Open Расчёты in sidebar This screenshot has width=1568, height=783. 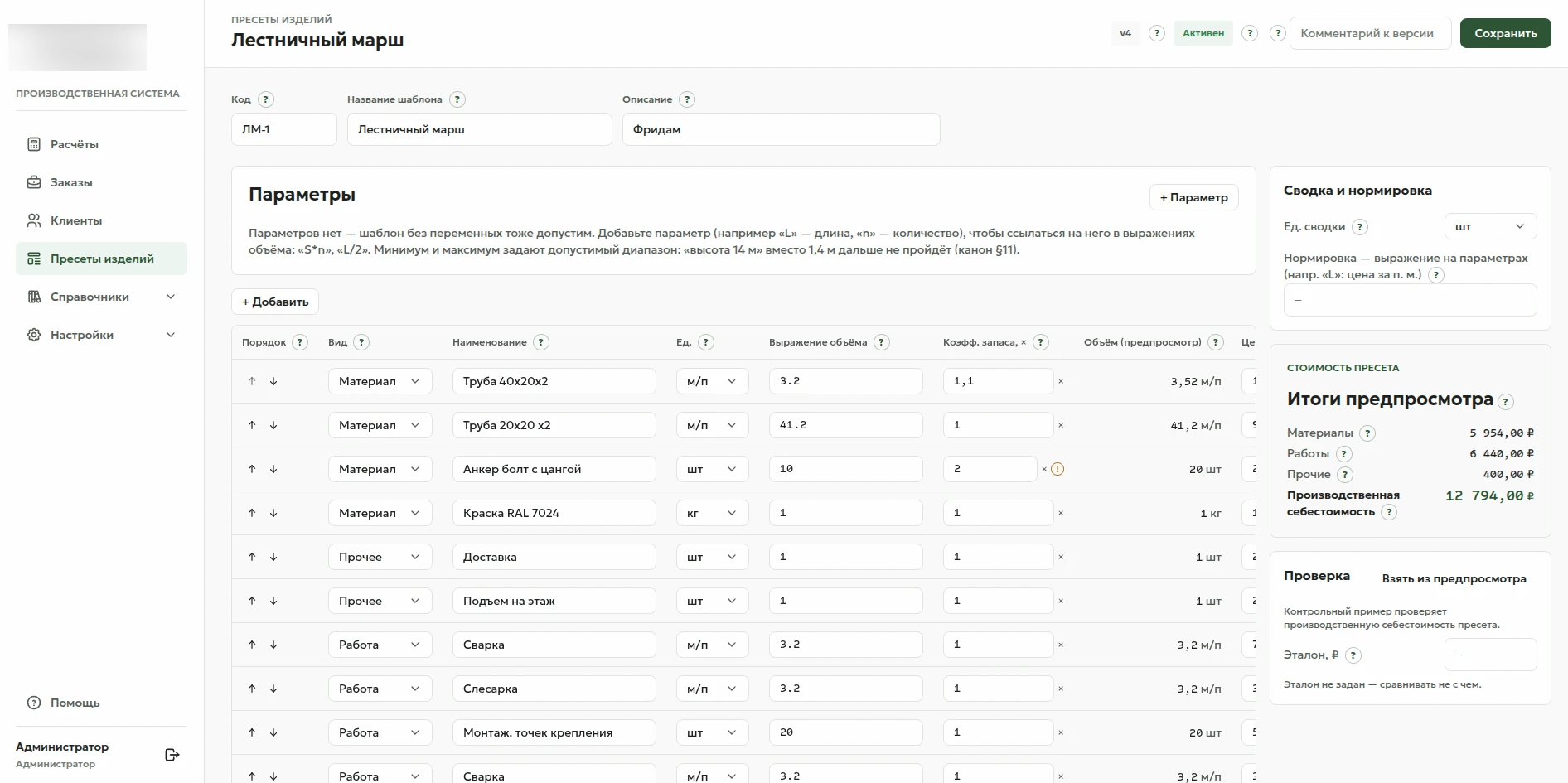[x=101, y=144]
